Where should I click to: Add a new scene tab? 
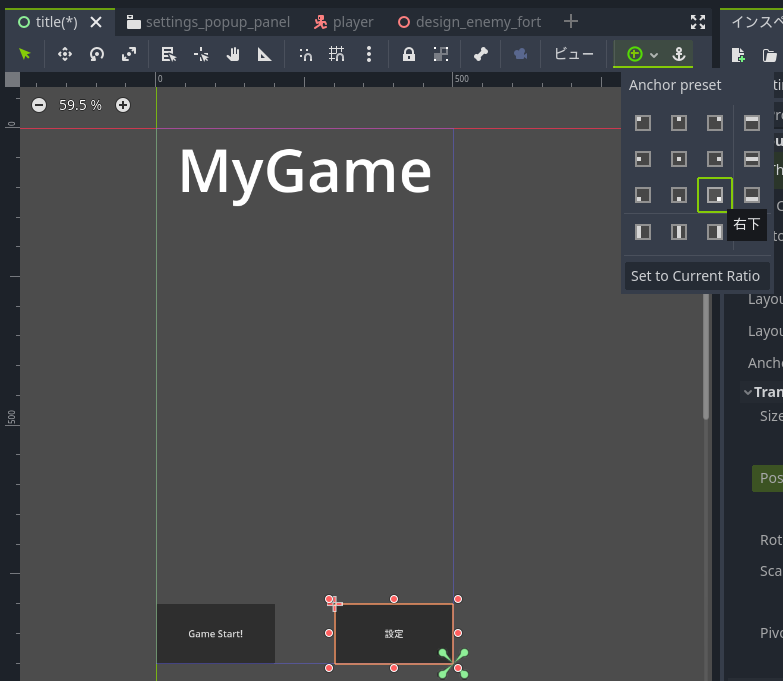[571, 21]
